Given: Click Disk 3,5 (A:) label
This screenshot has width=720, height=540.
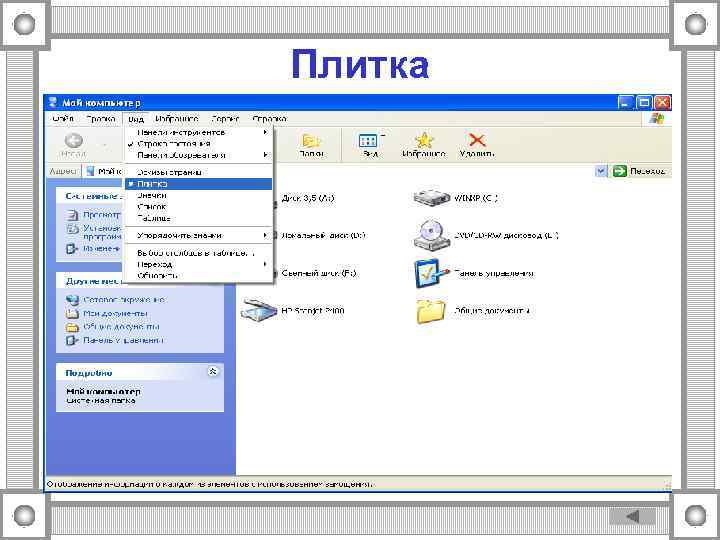Looking at the screenshot, I should [x=308, y=198].
